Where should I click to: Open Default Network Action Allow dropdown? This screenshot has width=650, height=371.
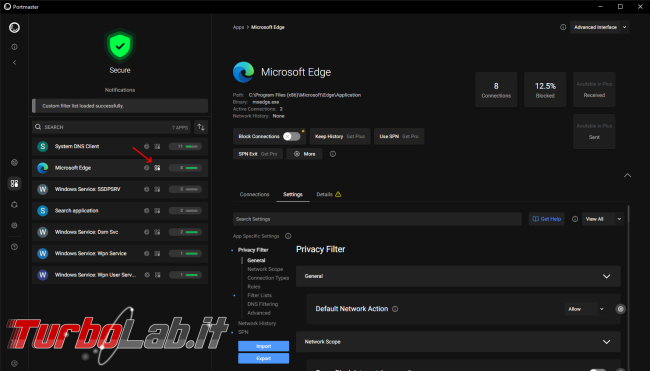pos(586,309)
